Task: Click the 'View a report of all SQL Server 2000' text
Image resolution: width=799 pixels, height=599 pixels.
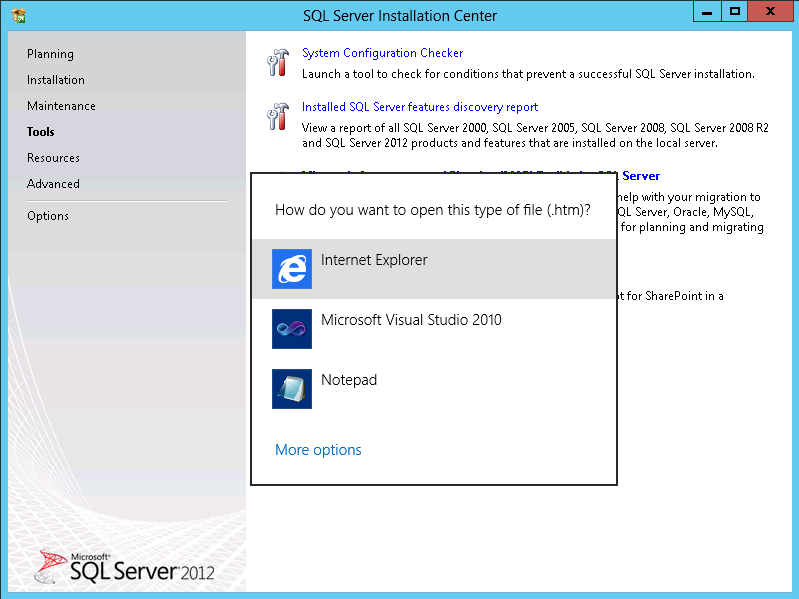Action: click(x=535, y=135)
